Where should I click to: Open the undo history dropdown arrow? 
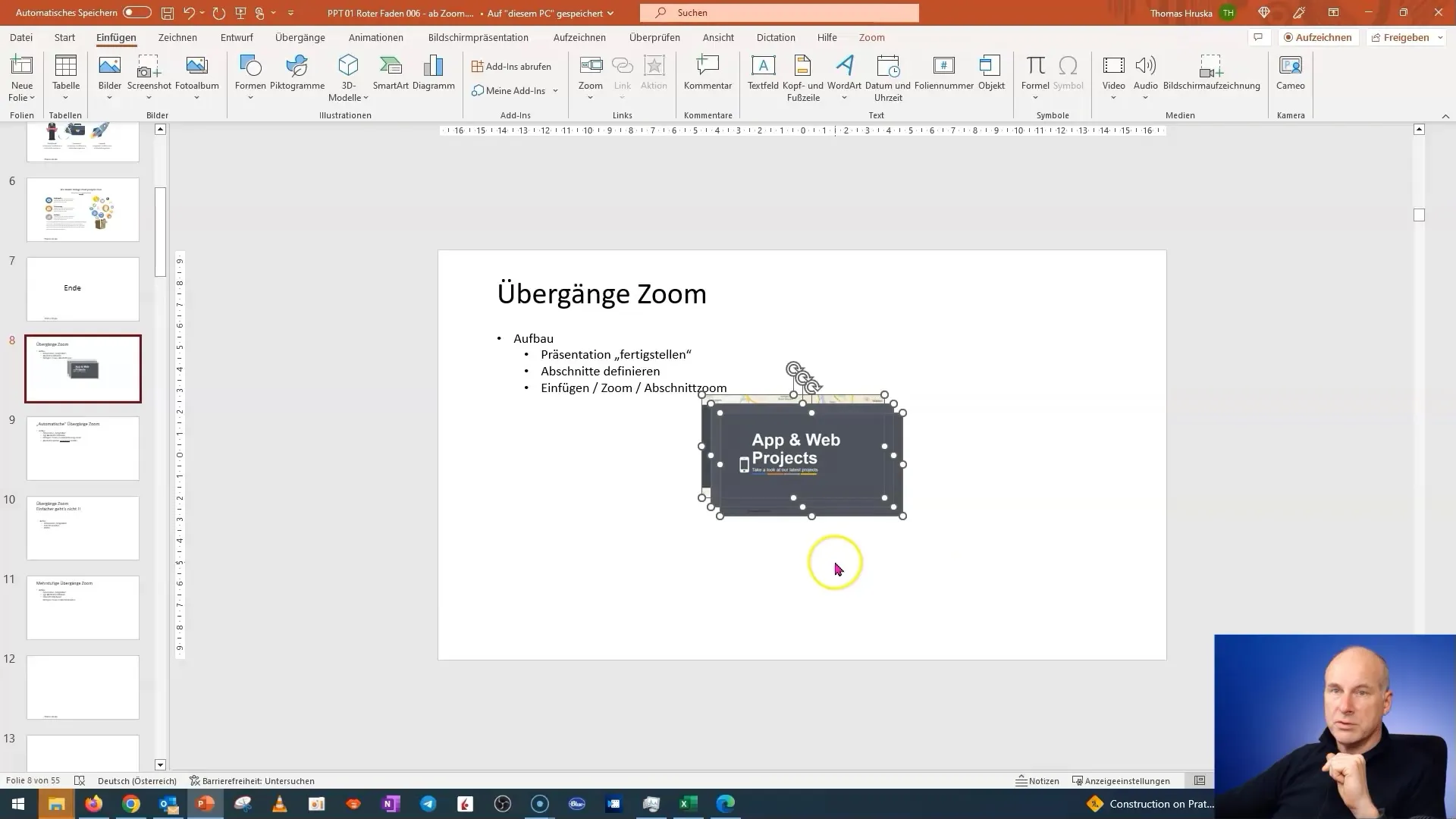click(x=202, y=13)
